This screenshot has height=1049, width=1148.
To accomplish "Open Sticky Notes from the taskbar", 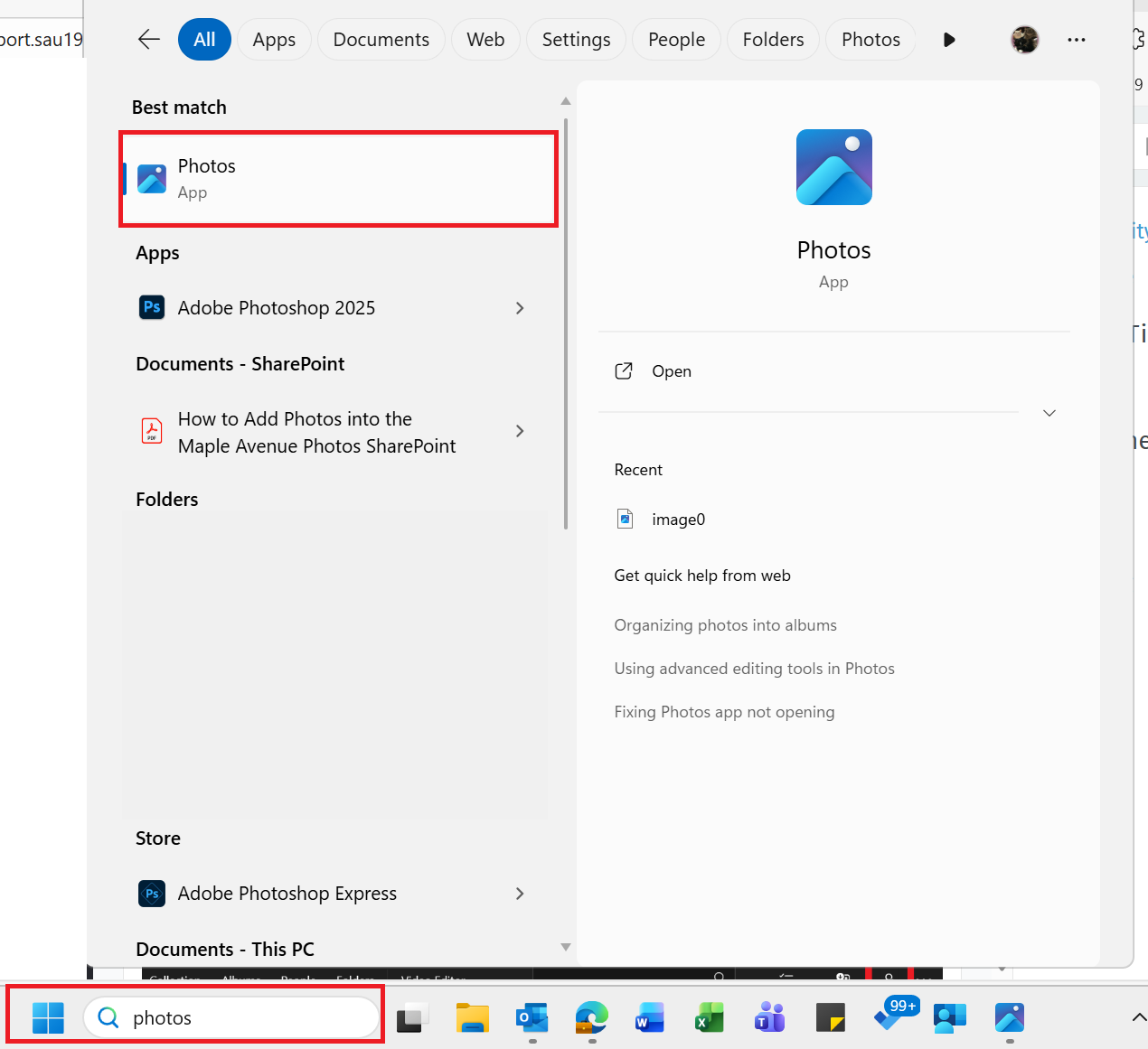I will point(830,1018).
